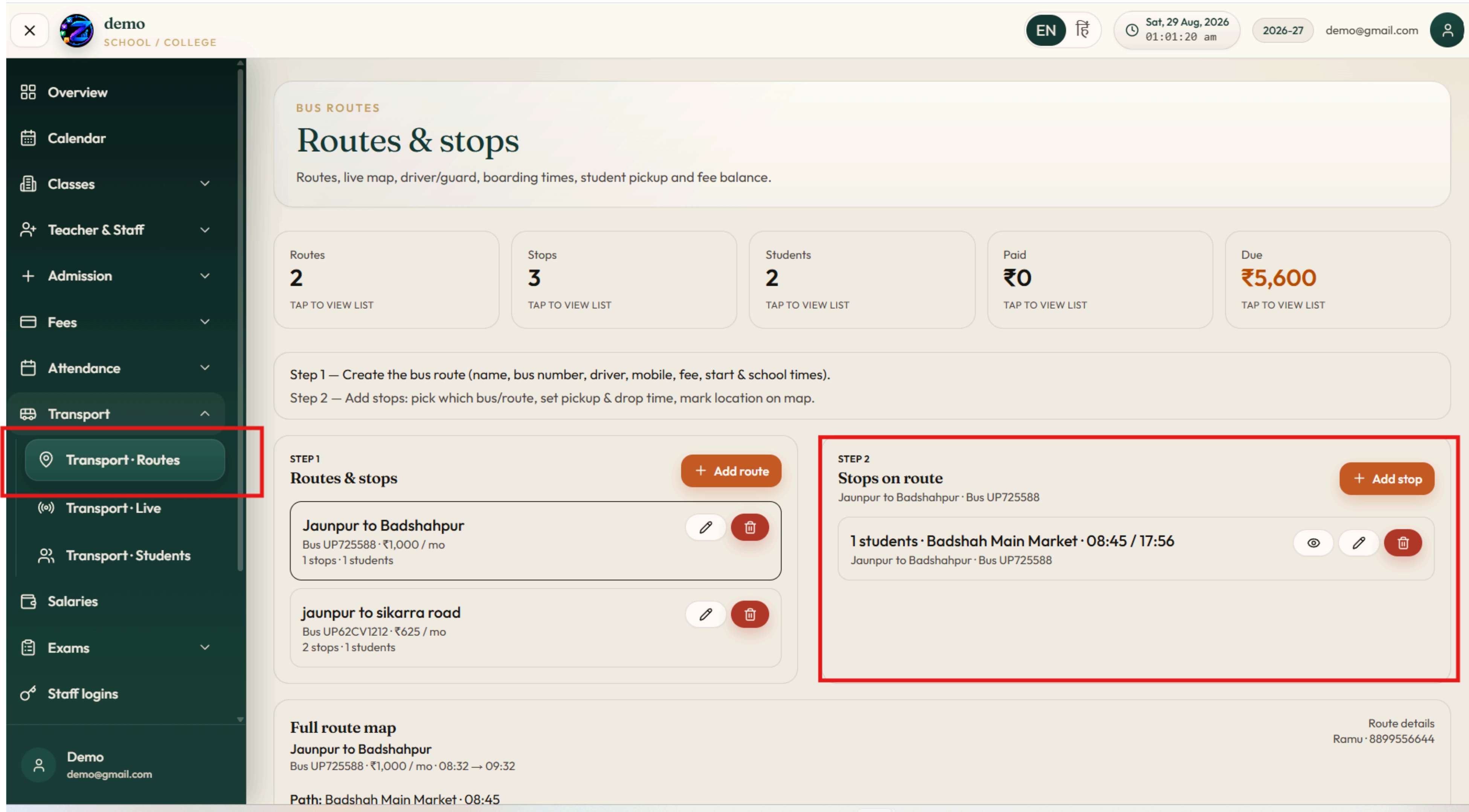The image size is (1469, 812).
Task: Delete the Jaunpur to Badshahpur route
Action: coord(750,527)
